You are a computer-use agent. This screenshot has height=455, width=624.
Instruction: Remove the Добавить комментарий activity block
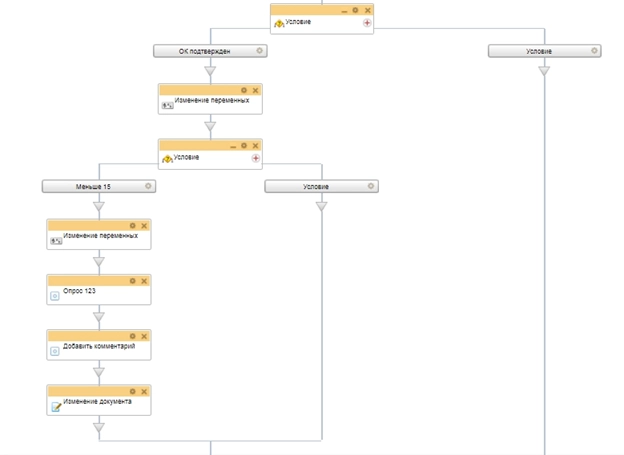tap(144, 336)
